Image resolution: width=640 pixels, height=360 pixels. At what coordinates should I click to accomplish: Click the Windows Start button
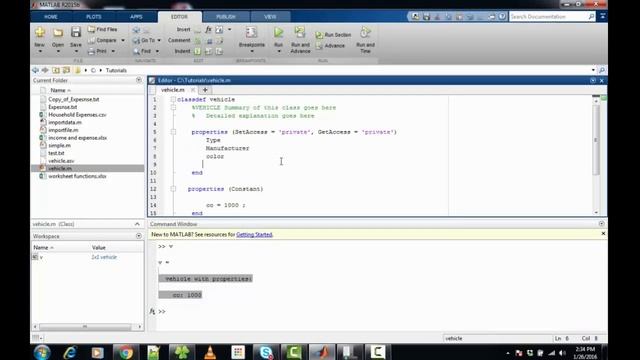pyautogui.click(x=42, y=352)
